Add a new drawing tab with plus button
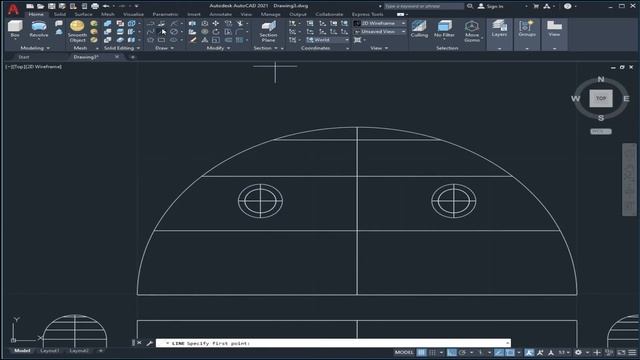Screen dimensions: 640x360 click(133, 57)
